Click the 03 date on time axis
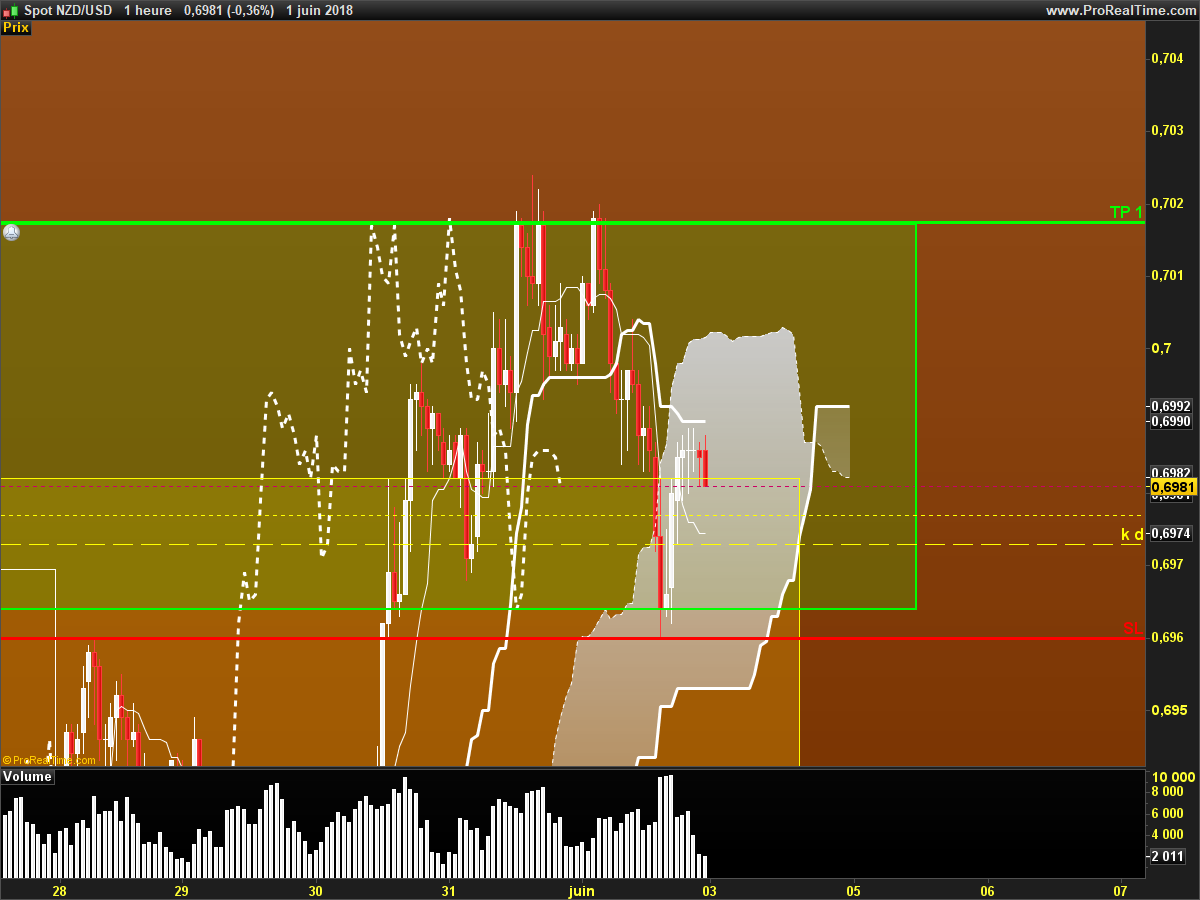The width and height of the screenshot is (1200, 900). coord(709,890)
